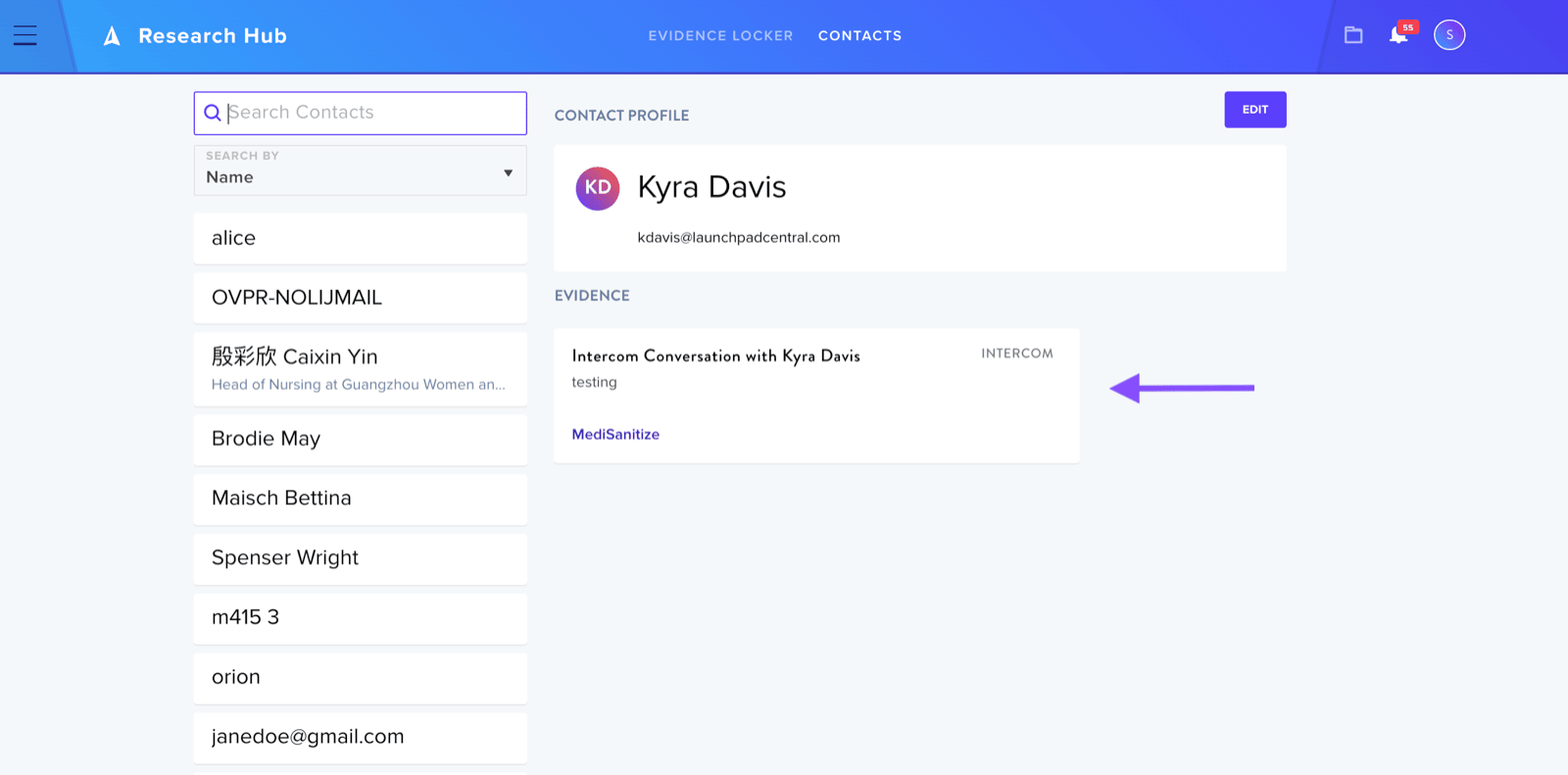Select contact OVPR-NOLIJMAIL

[360, 298]
